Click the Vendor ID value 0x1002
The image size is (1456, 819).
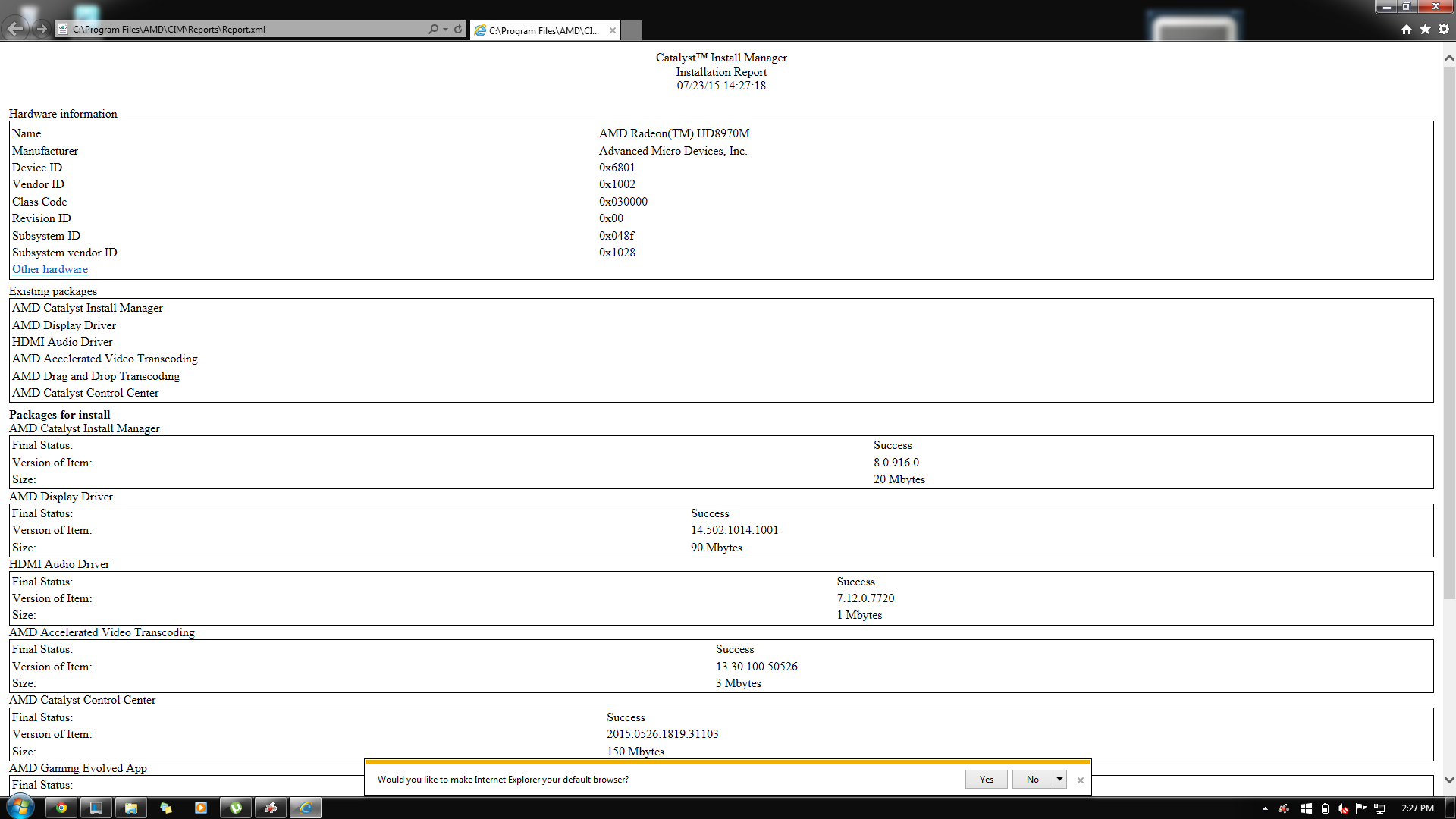point(617,184)
